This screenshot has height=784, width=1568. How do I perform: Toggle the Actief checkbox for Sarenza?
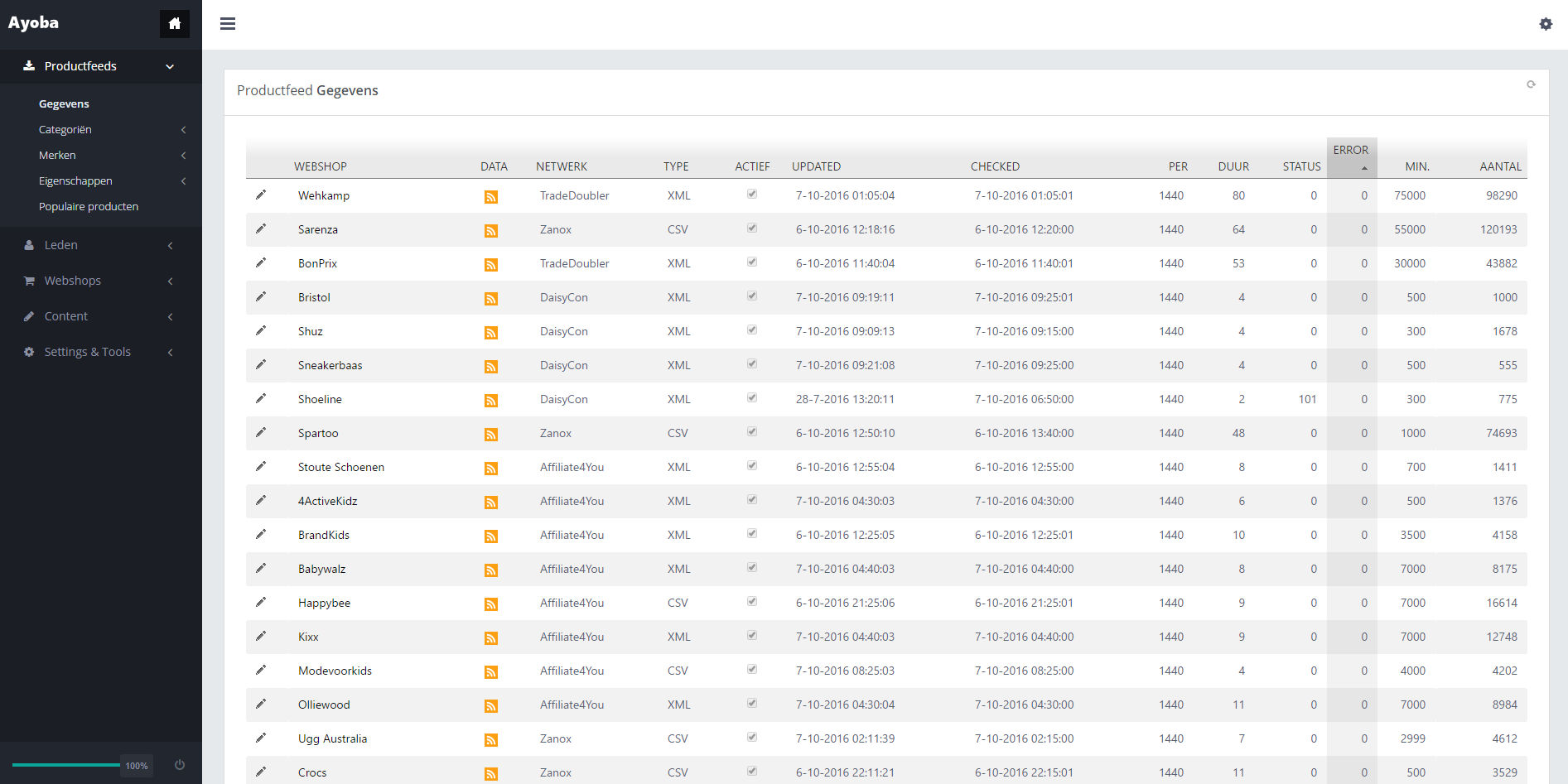click(752, 228)
